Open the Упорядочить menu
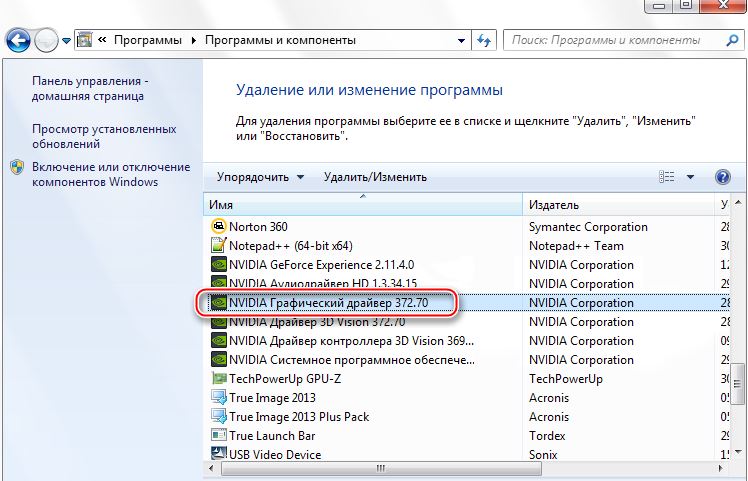The height and width of the screenshot is (481, 748). tap(260, 177)
